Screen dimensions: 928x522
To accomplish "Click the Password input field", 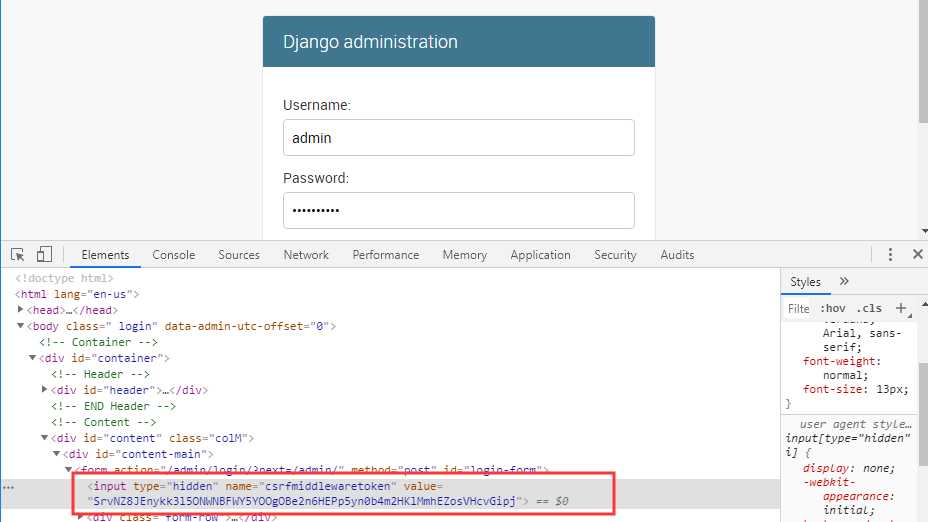I will tap(459, 210).
